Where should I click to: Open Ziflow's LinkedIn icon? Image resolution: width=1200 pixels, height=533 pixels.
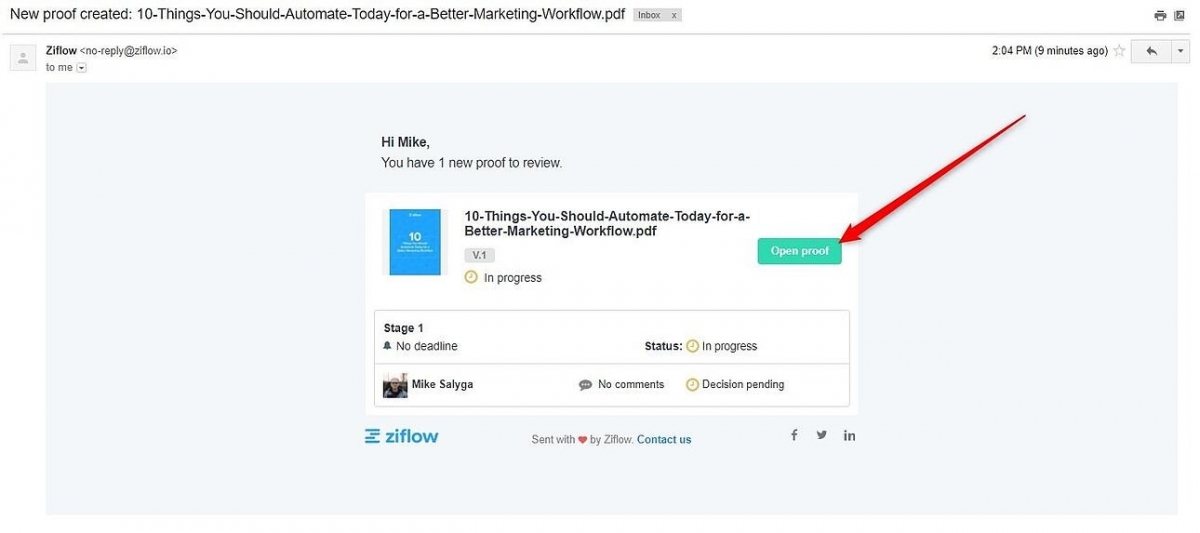point(849,435)
